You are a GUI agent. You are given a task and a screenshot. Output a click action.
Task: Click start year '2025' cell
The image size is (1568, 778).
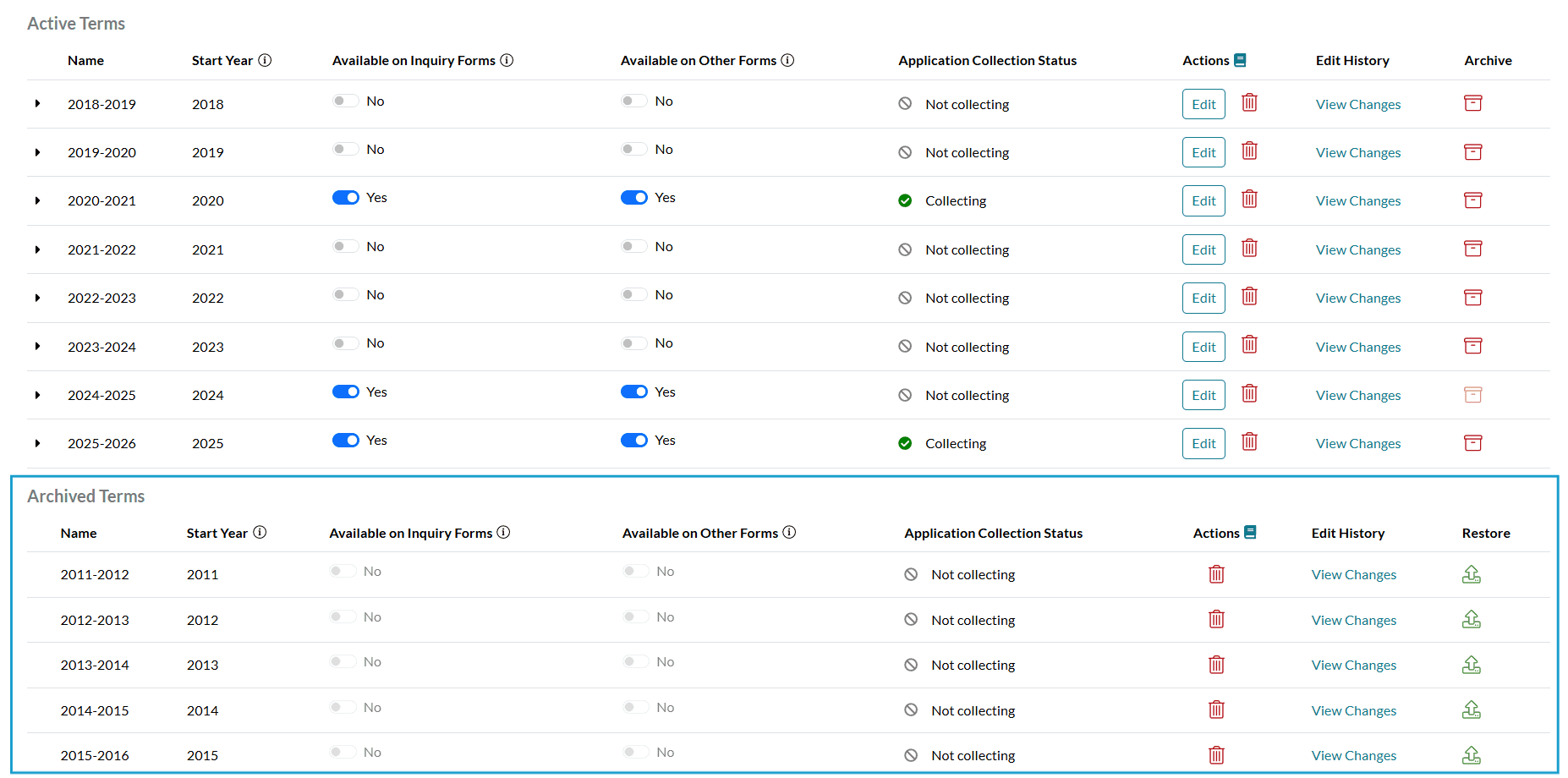tap(208, 443)
